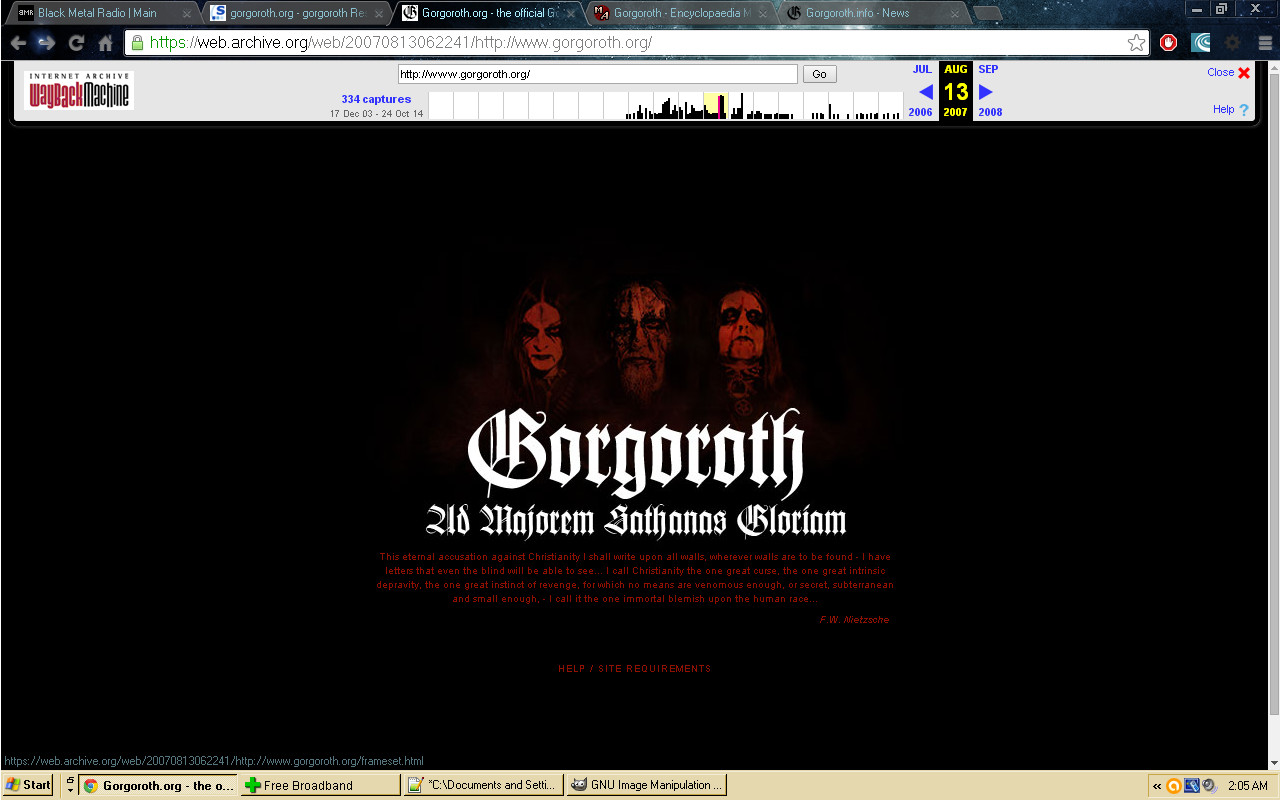The height and width of the screenshot is (800, 1280).
Task: Switch to Gorgoroth.info News tab
Action: tap(872, 13)
